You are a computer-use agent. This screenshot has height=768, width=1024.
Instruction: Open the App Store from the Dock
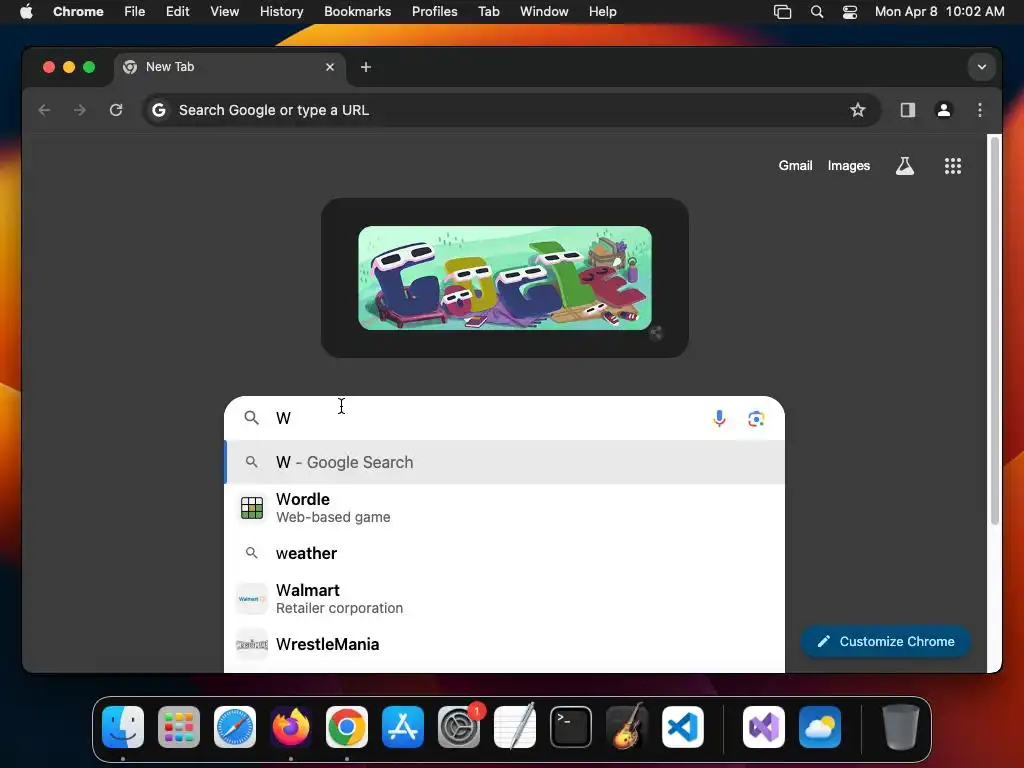click(x=403, y=727)
